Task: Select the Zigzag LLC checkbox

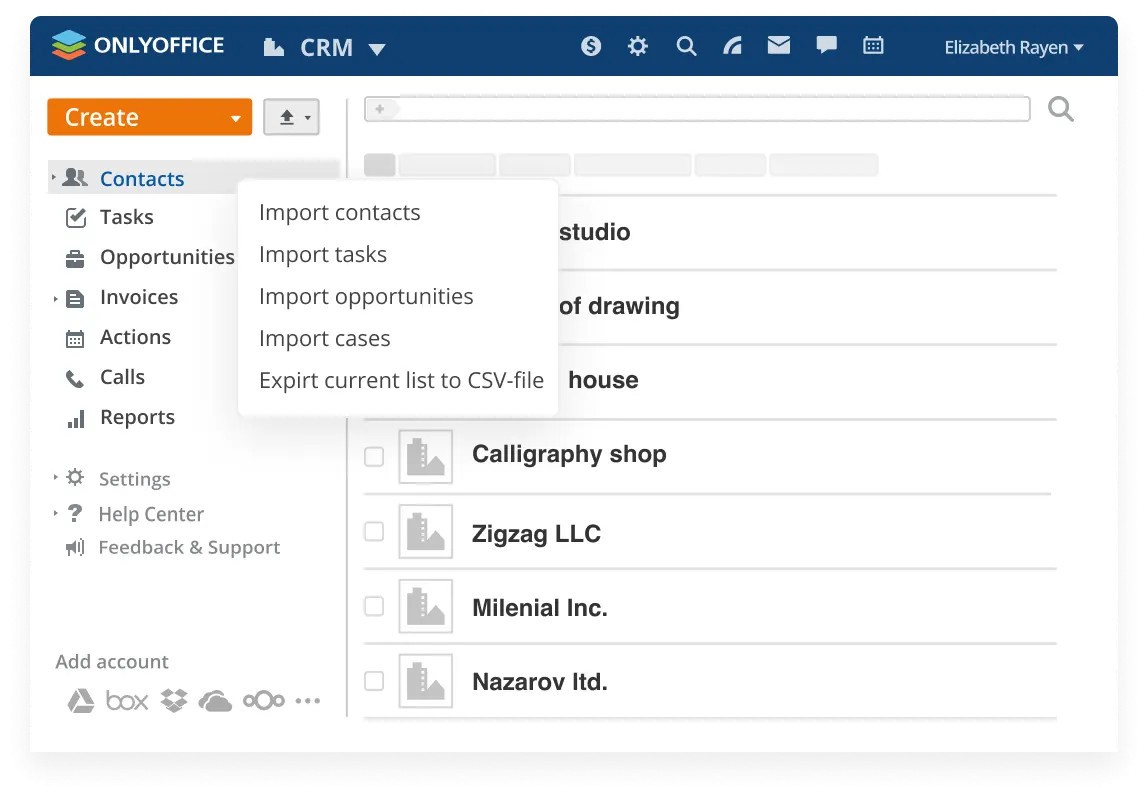Action: click(374, 531)
